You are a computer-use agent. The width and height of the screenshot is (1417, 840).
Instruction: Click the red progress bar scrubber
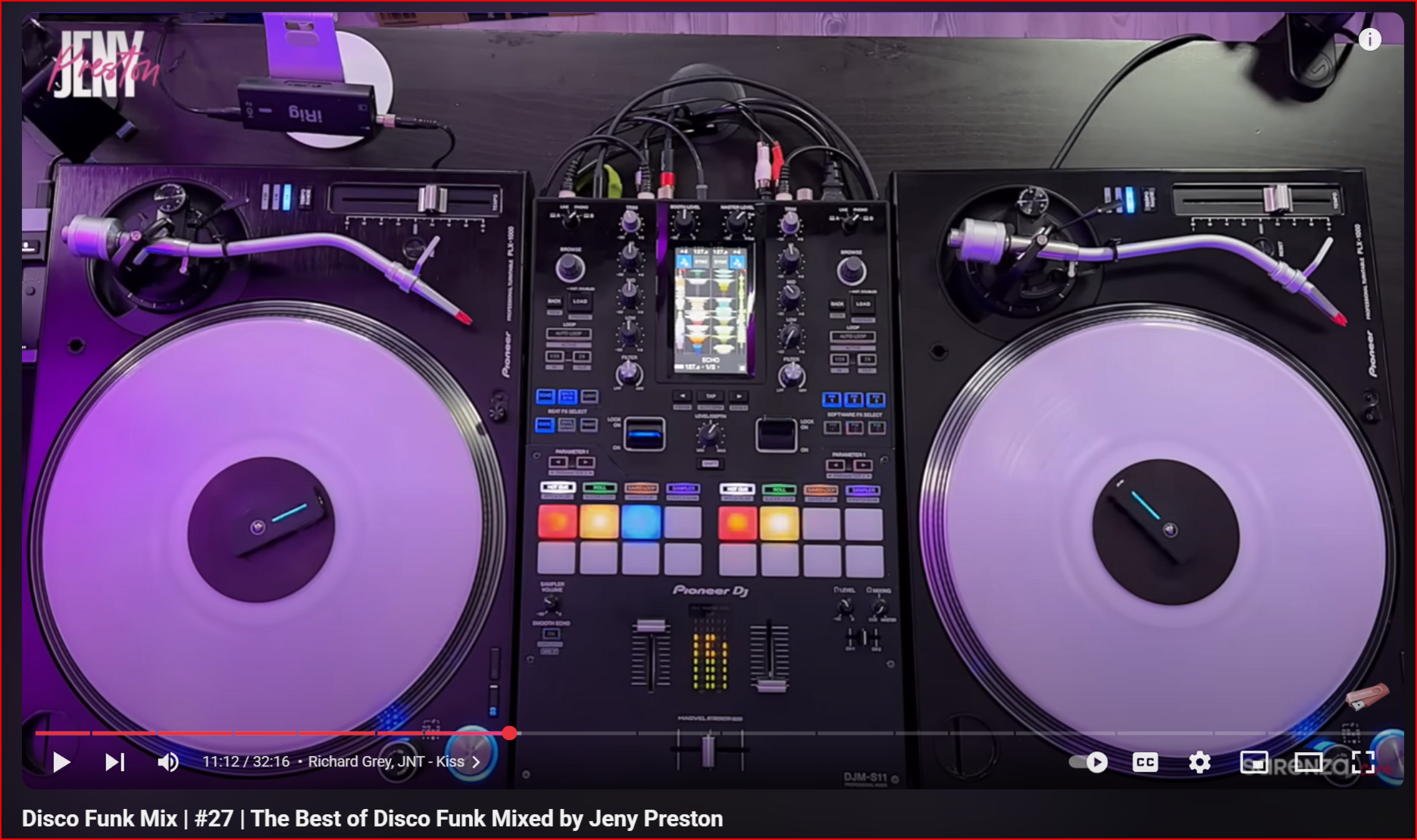[x=510, y=732]
